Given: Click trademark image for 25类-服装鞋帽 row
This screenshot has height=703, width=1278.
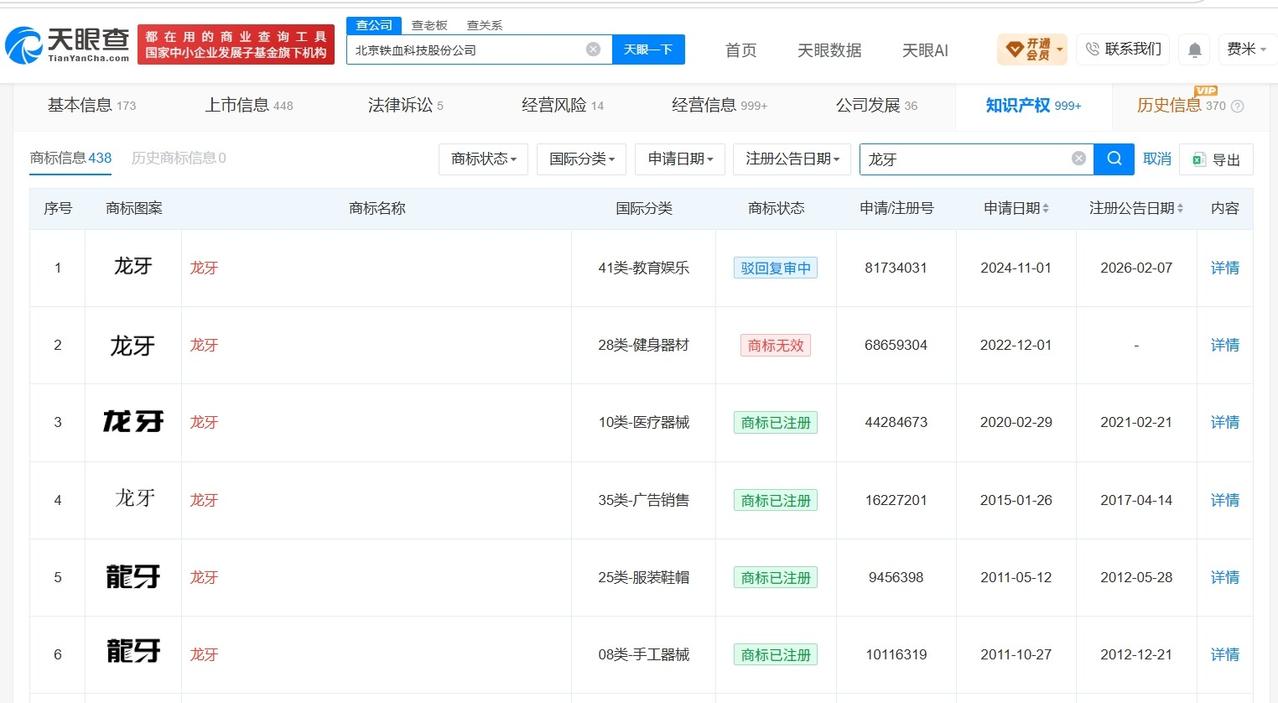Looking at the screenshot, I should [133, 576].
